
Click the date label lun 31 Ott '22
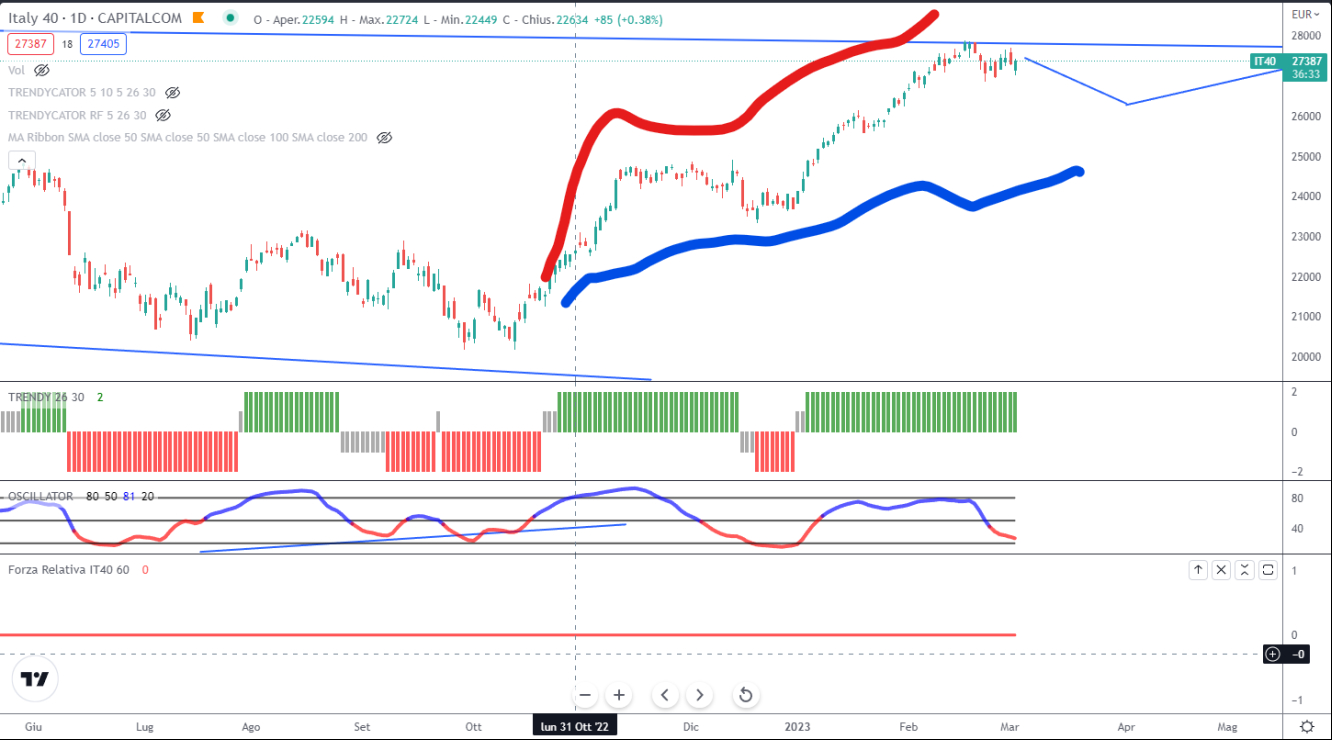click(575, 727)
